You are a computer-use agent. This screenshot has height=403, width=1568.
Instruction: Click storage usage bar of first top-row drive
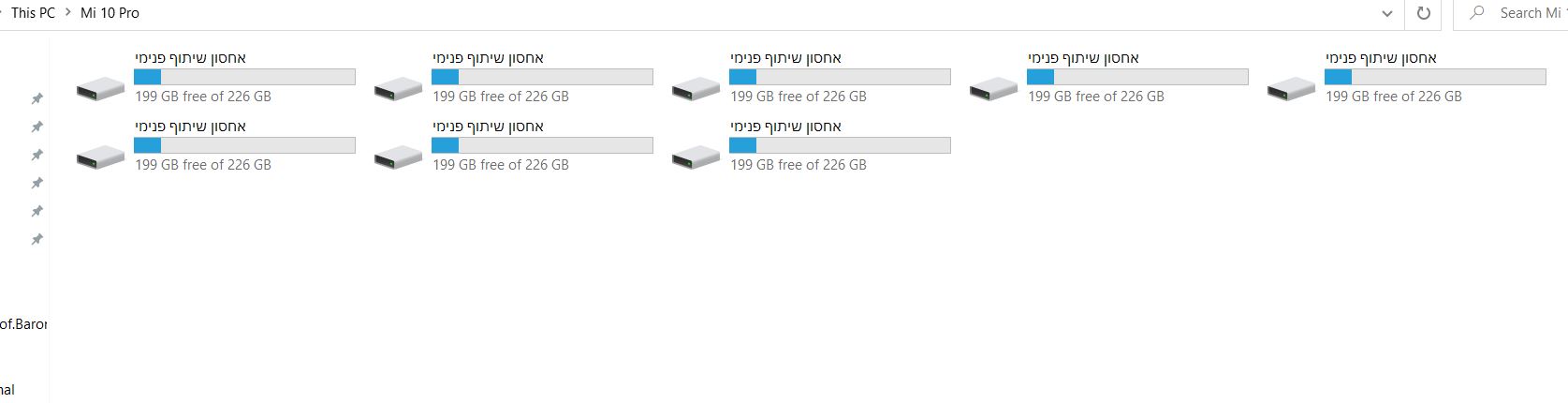click(x=244, y=77)
